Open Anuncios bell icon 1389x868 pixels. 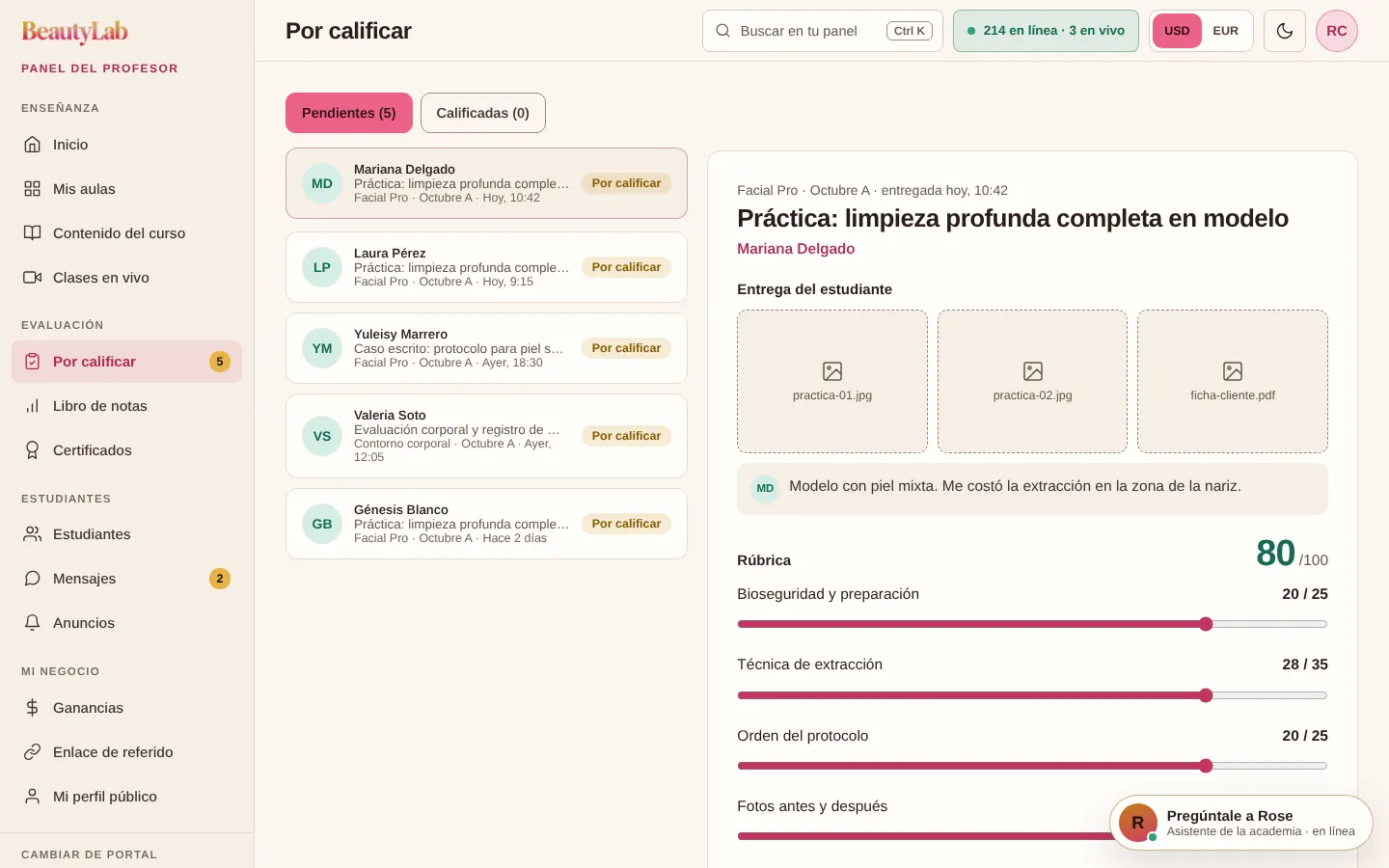pyautogui.click(x=33, y=623)
